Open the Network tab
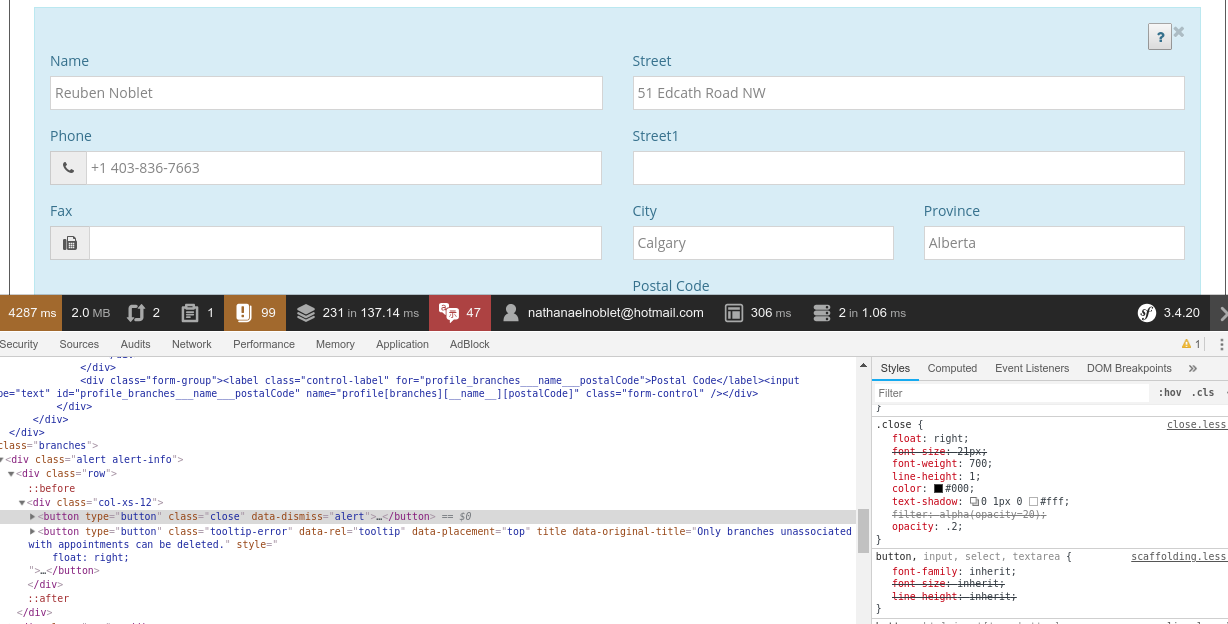Image resolution: width=1228 pixels, height=624 pixels. tap(192, 344)
